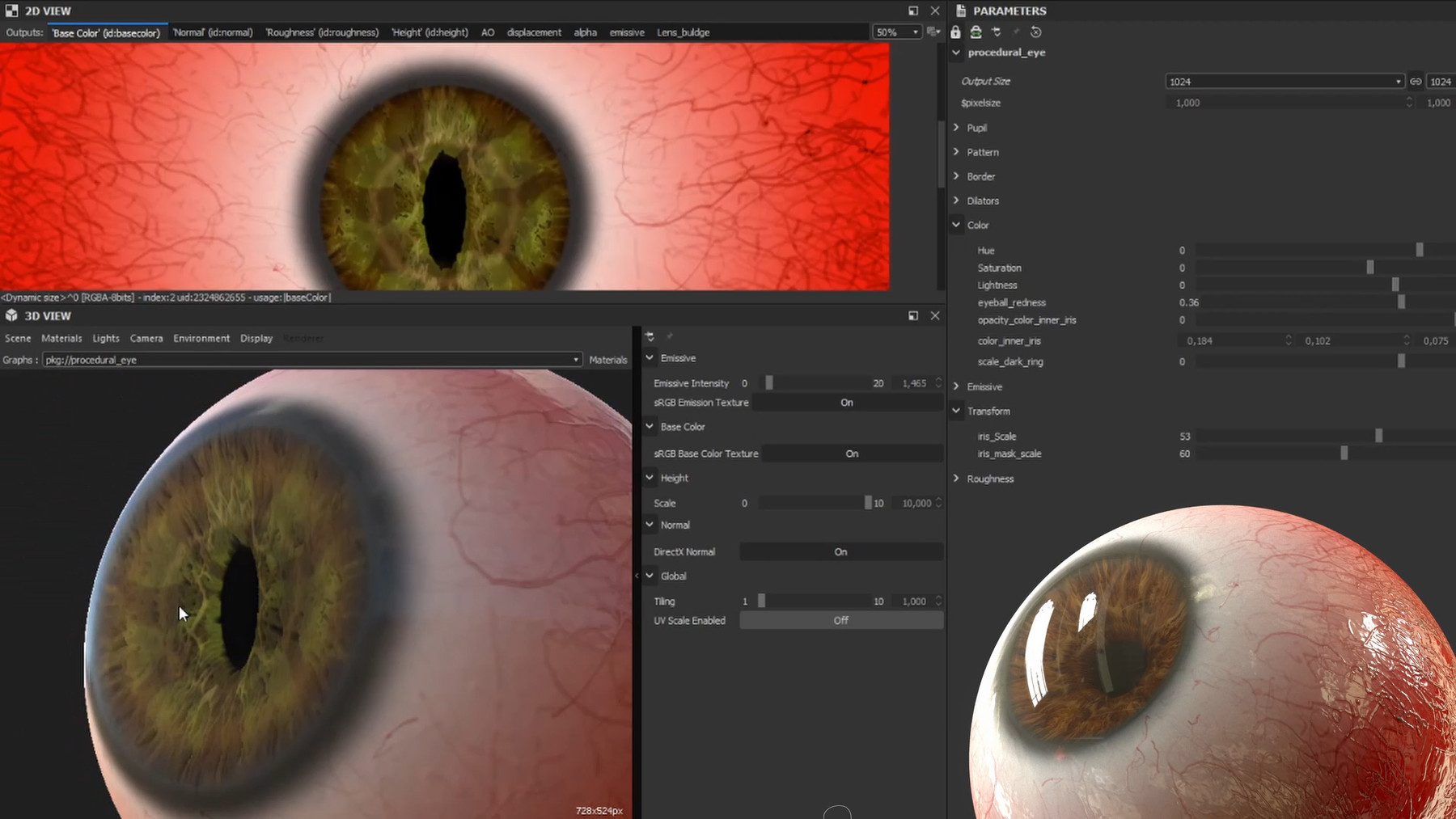Click the reset-to-defaults icon in Parameters toolbar
Image resolution: width=1456 pixels, height=819 pixels.
(x=1036, y=32)
